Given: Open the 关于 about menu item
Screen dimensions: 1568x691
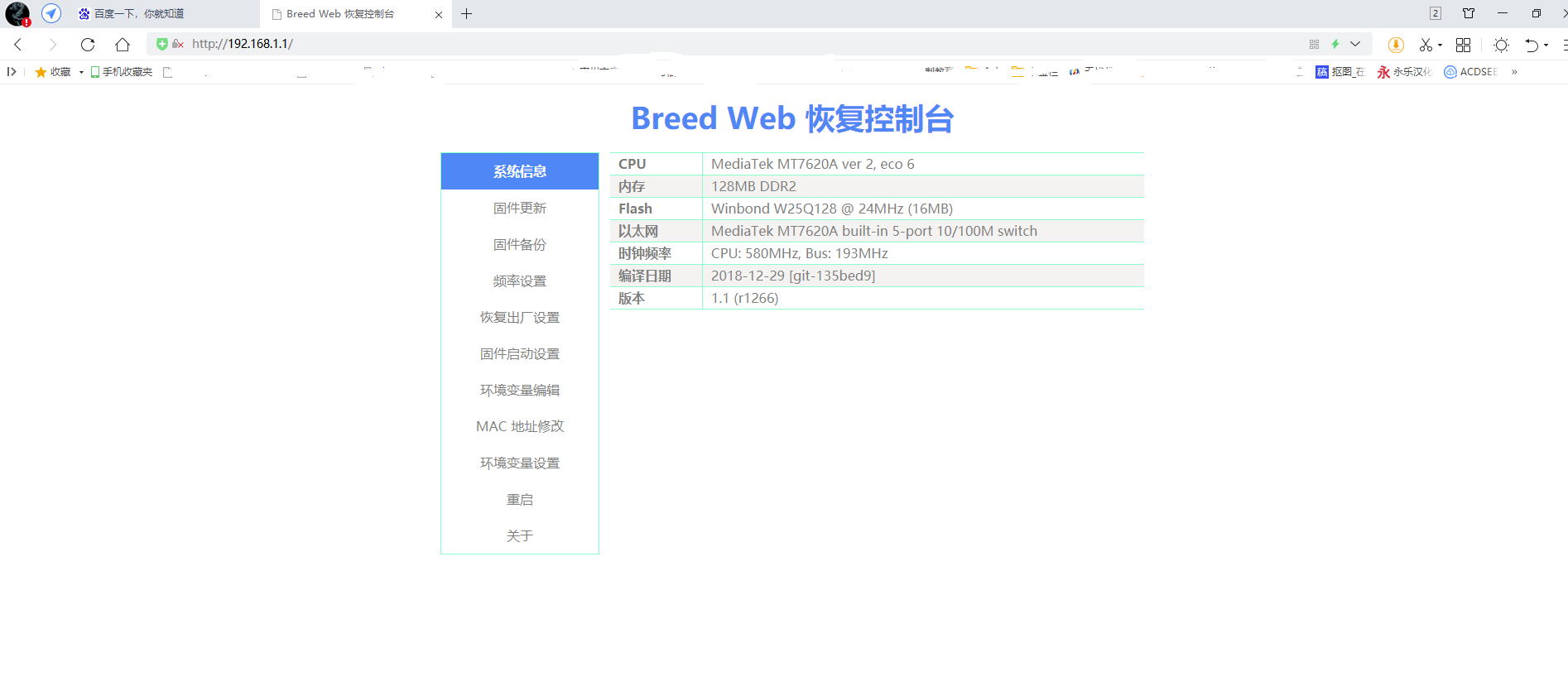Looking at the screenshot, I should pos(520,535).
